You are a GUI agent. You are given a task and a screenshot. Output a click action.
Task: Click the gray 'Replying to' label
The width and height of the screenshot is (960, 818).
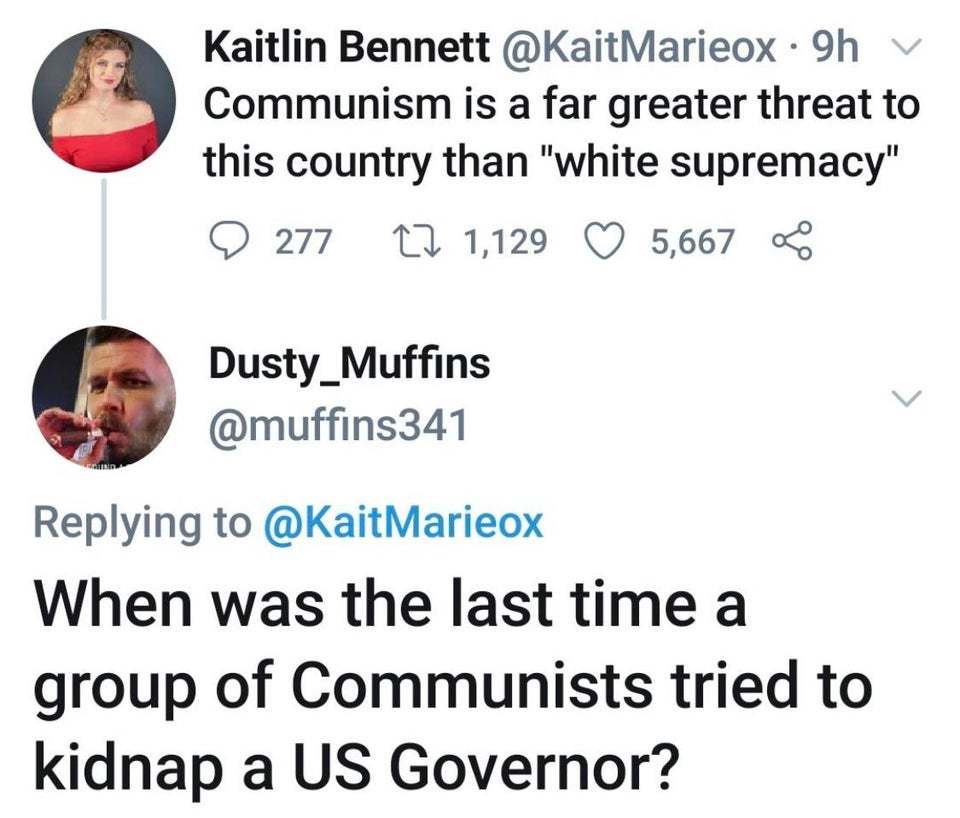coord(142,522)
